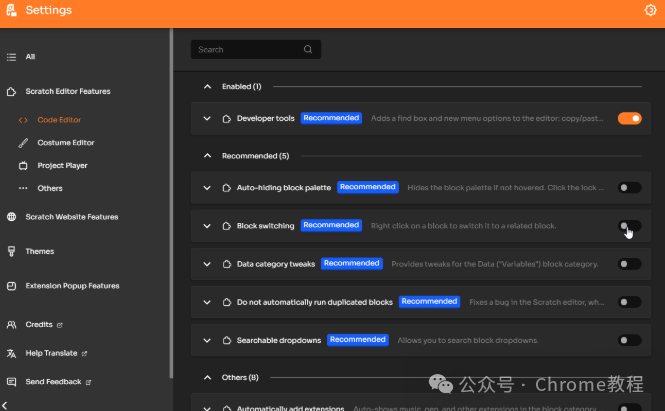Click the translate icon beside Help Translate
The height and width of the screenshot is (411, 665).
11,353
